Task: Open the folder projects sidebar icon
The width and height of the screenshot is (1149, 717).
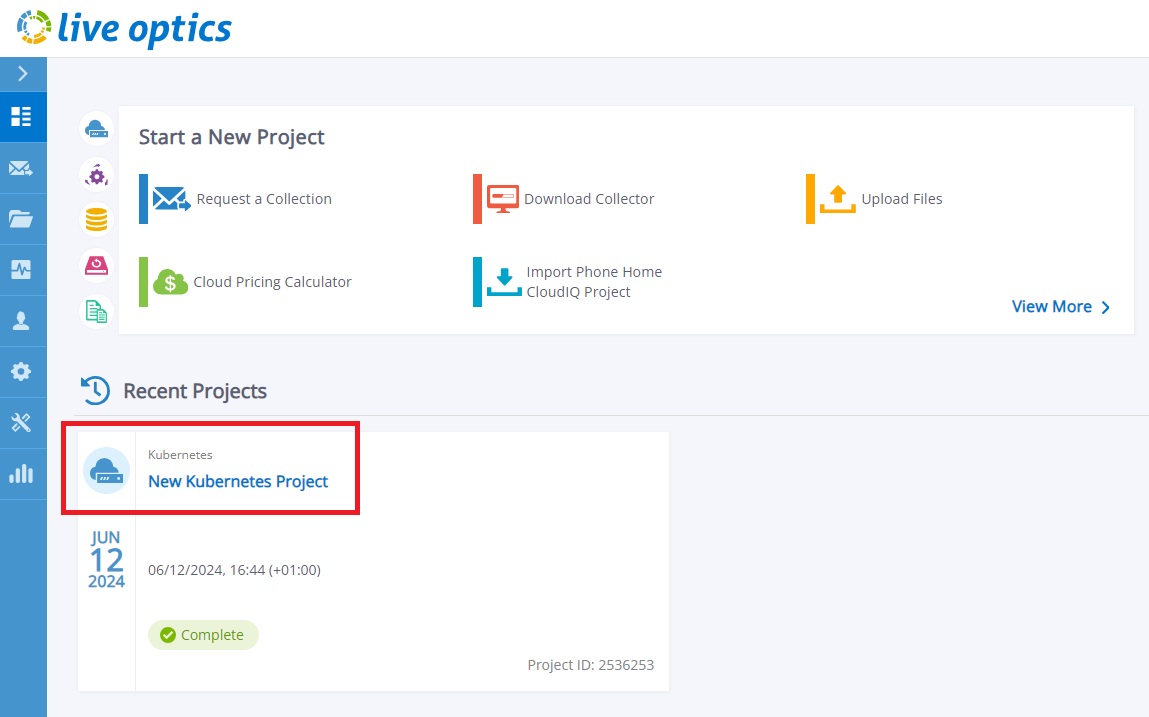Action: coord(22,219)
